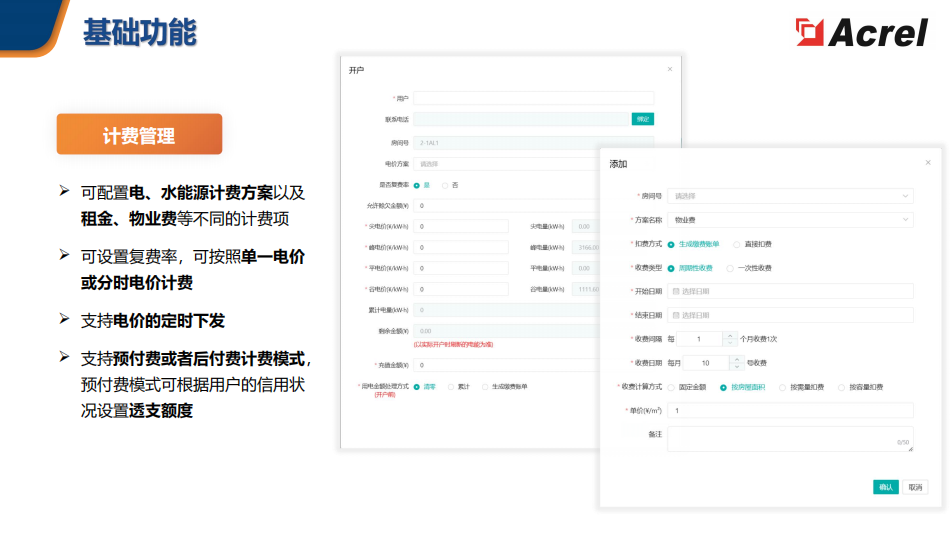
Task: Click the 收费日期 day number field
Action: point(706,363)
